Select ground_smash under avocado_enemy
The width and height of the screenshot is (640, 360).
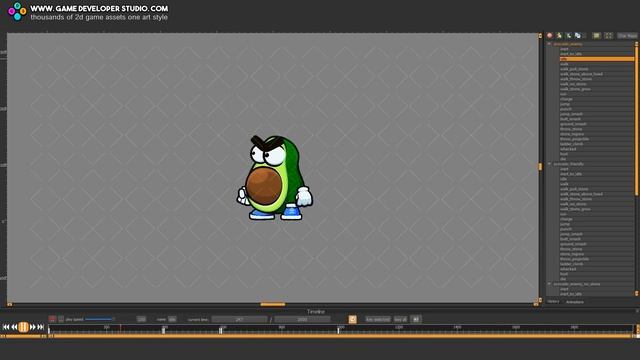[597, 124]
